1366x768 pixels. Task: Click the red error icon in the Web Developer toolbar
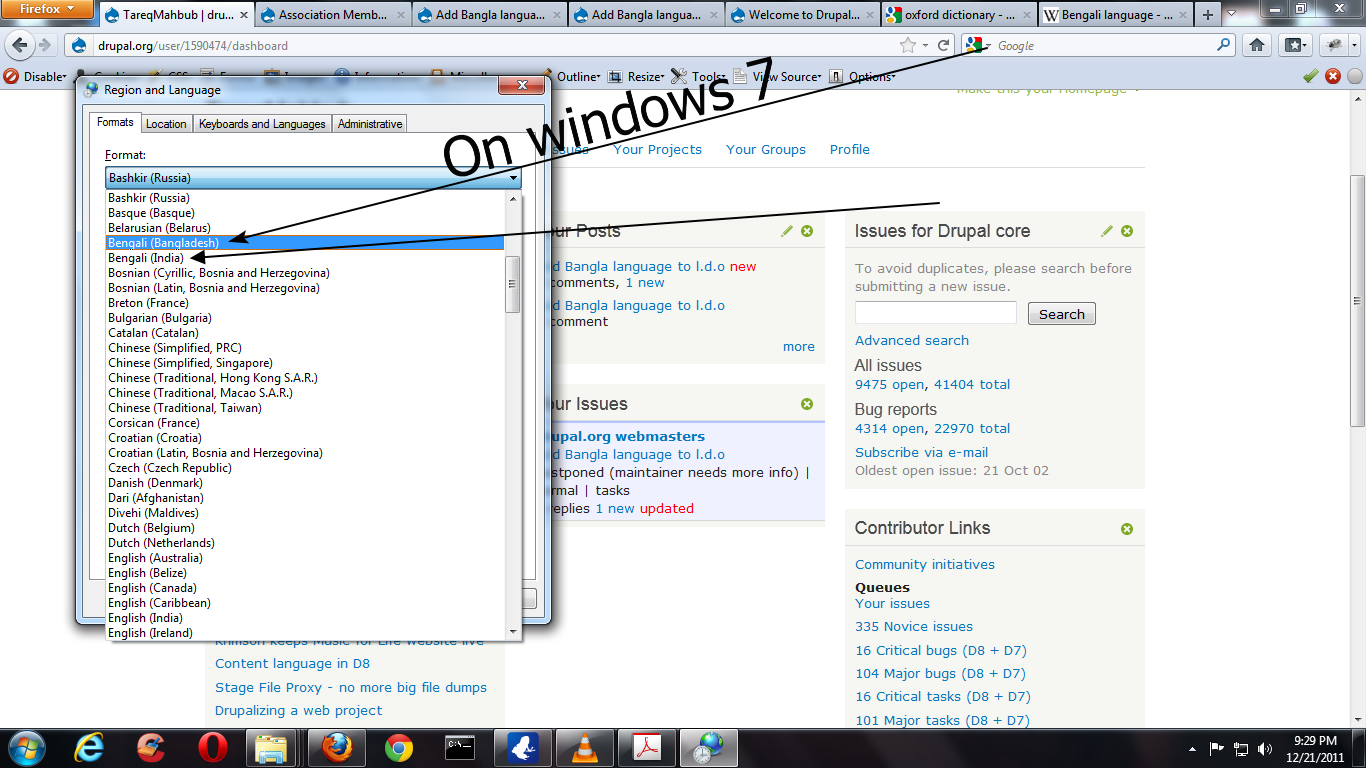[x=1333, y=76]
